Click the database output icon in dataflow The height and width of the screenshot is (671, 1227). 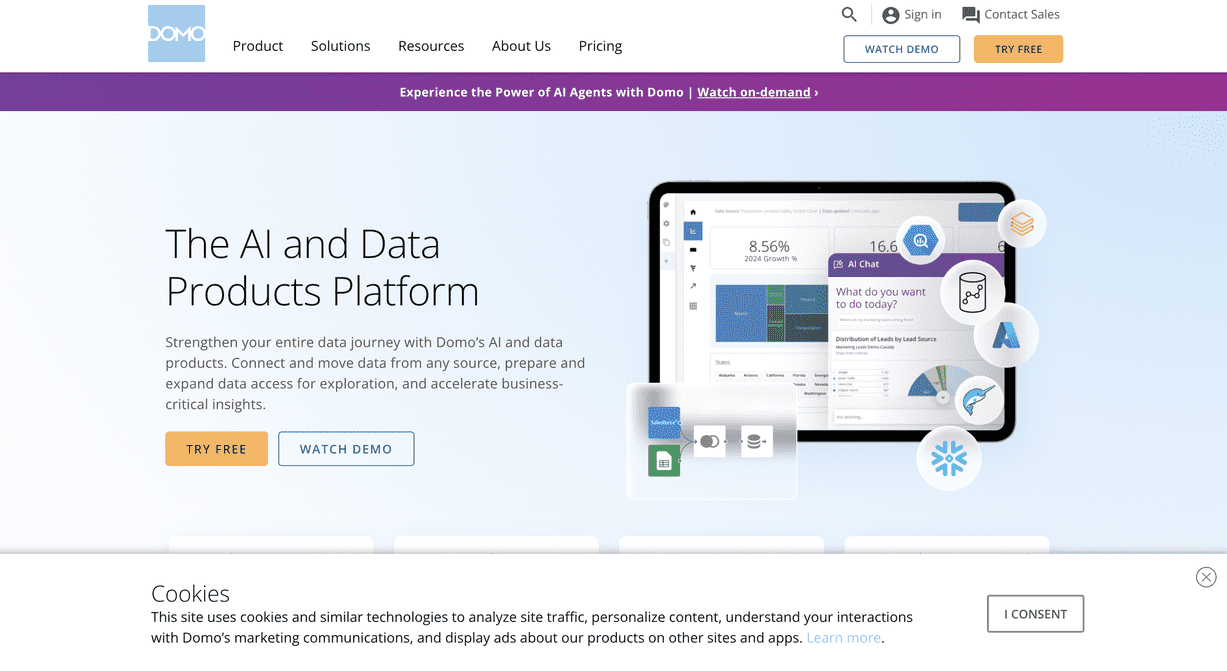click(757, 441)
